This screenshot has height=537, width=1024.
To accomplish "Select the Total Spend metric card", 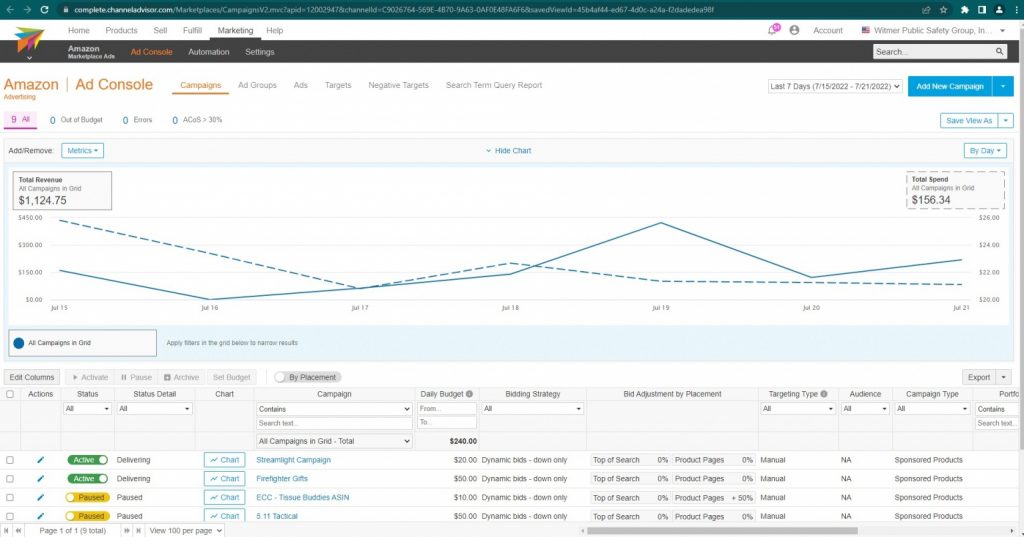I will 955,190.
